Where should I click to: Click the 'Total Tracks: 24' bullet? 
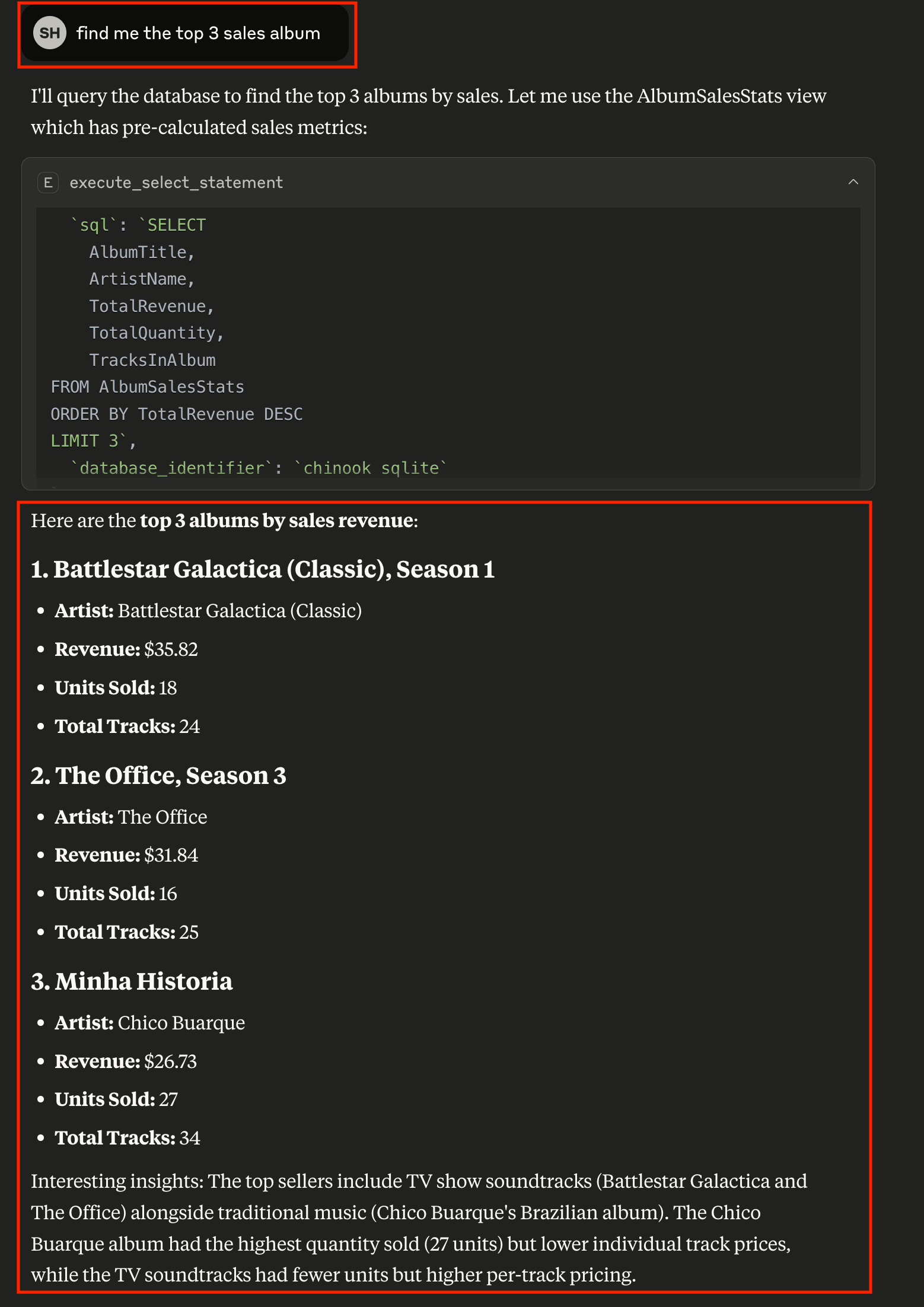click(x=127, y=726)
